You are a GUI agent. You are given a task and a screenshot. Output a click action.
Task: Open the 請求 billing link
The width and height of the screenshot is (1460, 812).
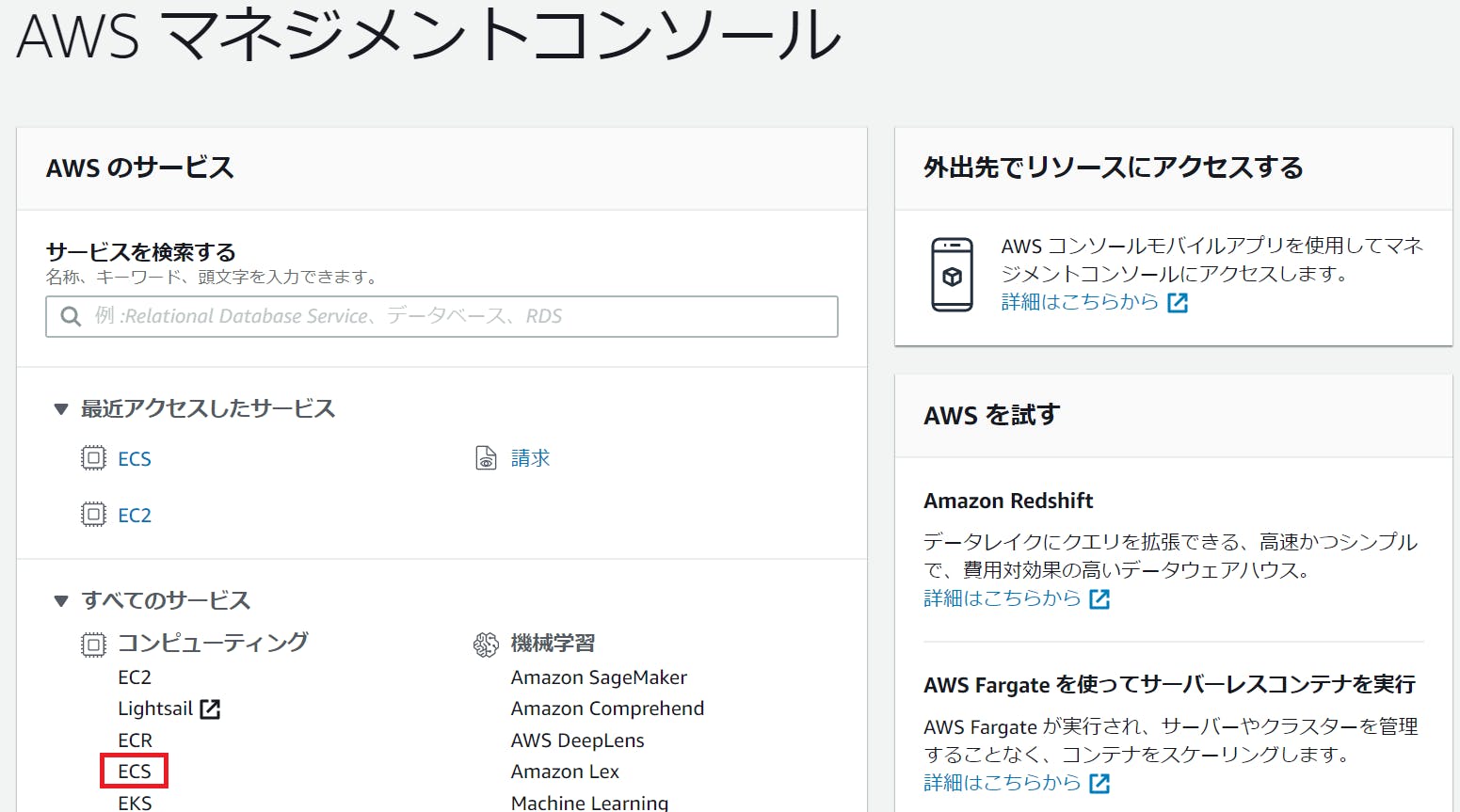coord(530,458)
